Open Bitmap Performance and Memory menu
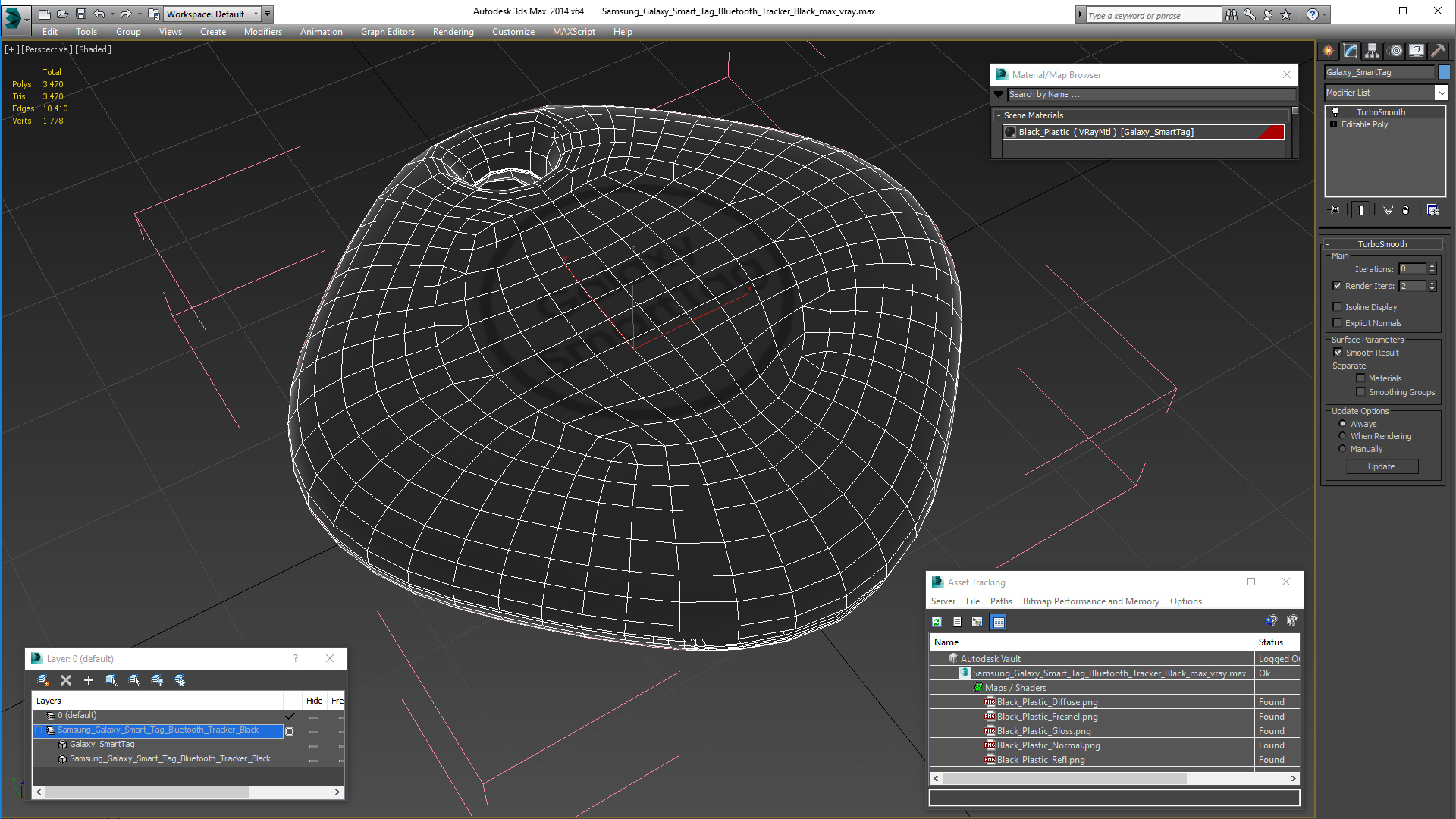 (1090, 601)
